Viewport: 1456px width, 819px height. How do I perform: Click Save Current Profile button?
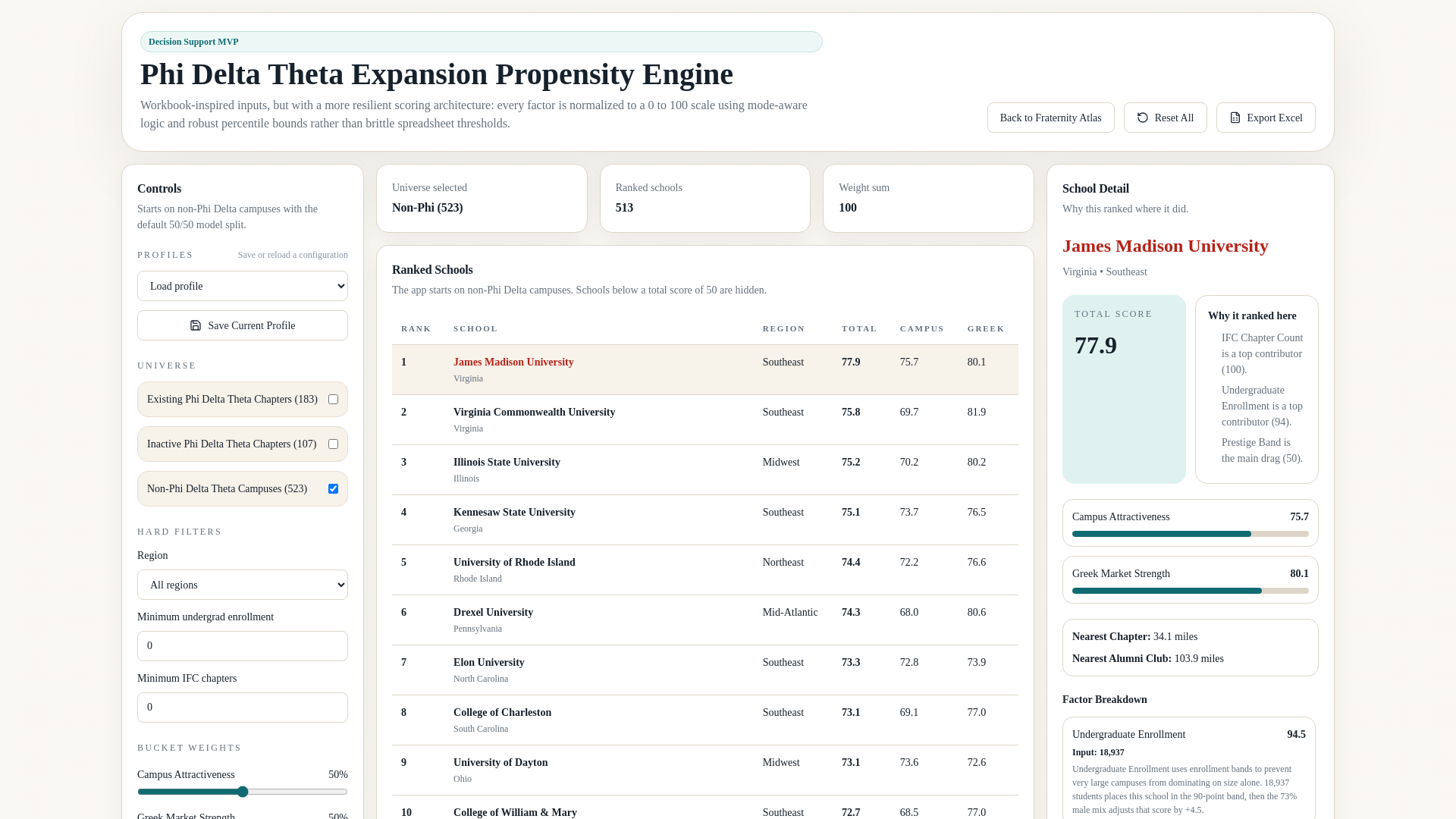click(x=243, y=325)
